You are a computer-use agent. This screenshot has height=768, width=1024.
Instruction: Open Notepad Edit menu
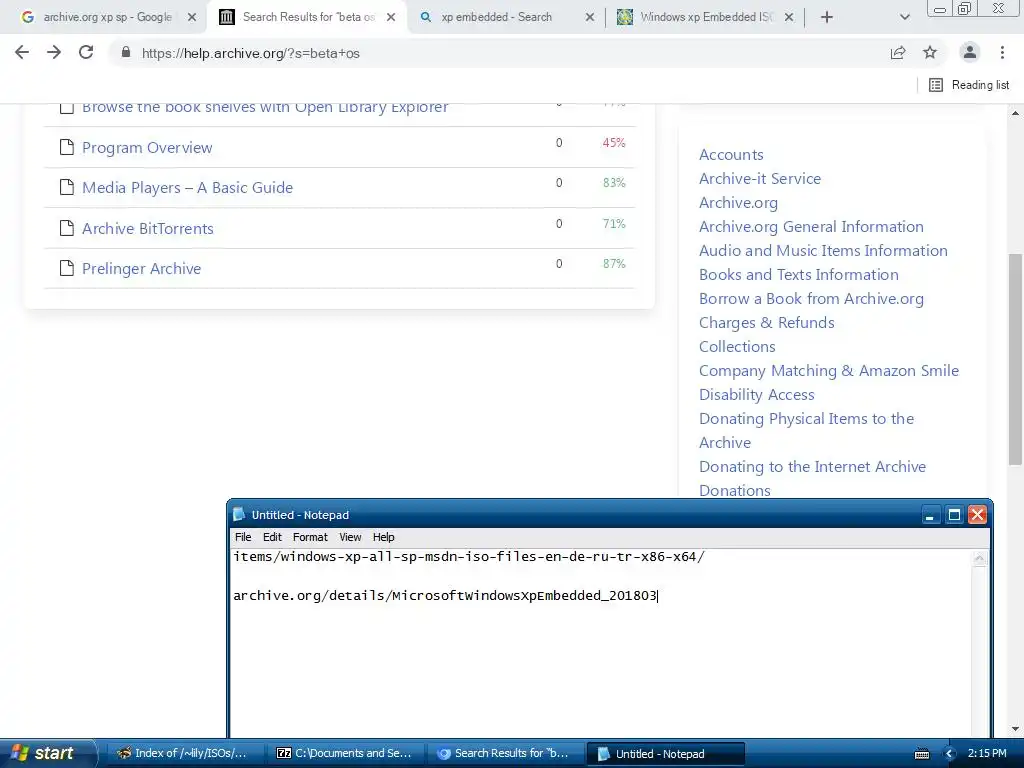272,537
